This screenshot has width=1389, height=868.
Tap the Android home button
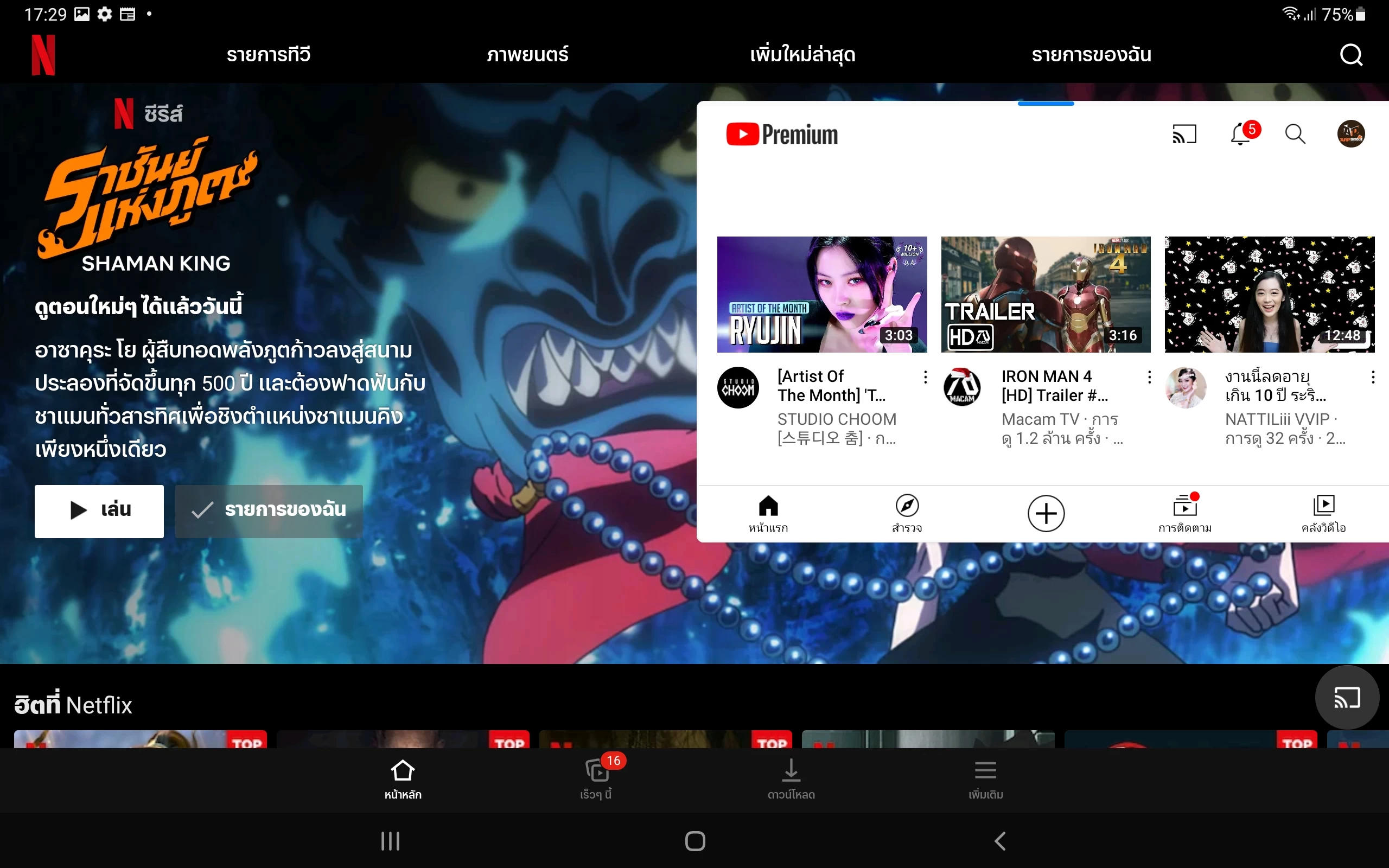[695, 841]
